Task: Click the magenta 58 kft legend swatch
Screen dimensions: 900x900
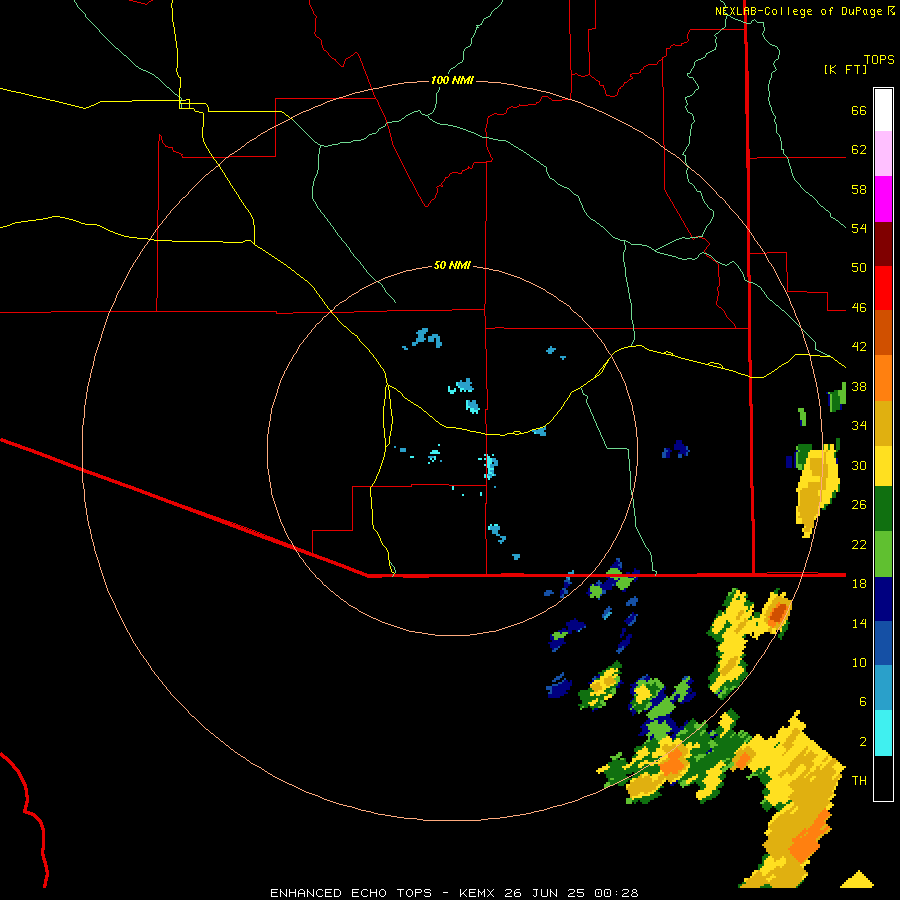Action: [883, 199]
